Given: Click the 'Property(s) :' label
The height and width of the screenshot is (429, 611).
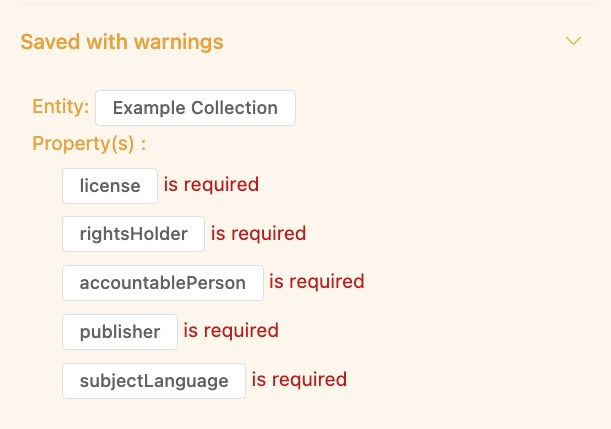Looking at the screenshot, I should point(89,144).
